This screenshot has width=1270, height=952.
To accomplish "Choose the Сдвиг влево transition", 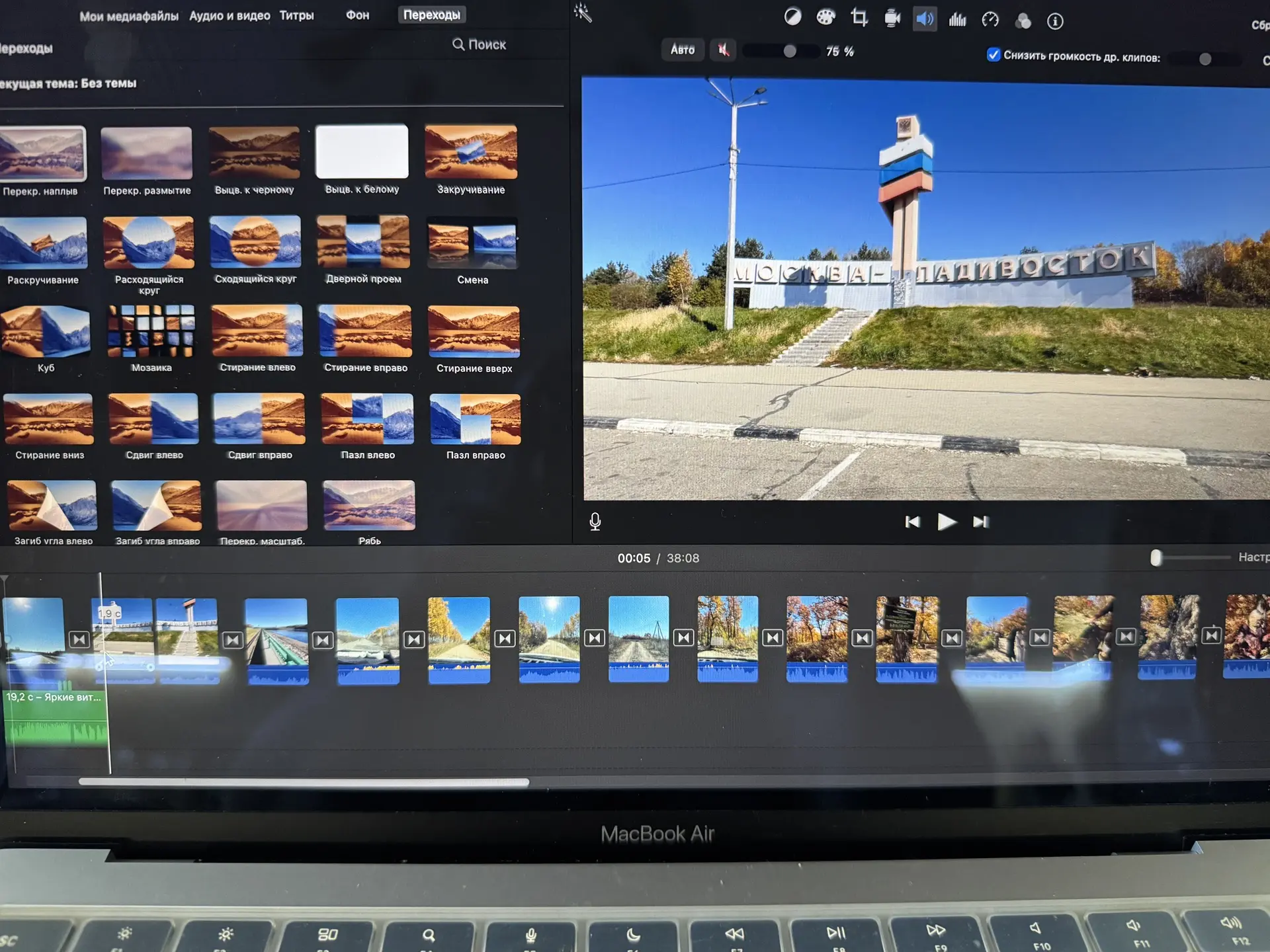I will click(x=153, y=418).
